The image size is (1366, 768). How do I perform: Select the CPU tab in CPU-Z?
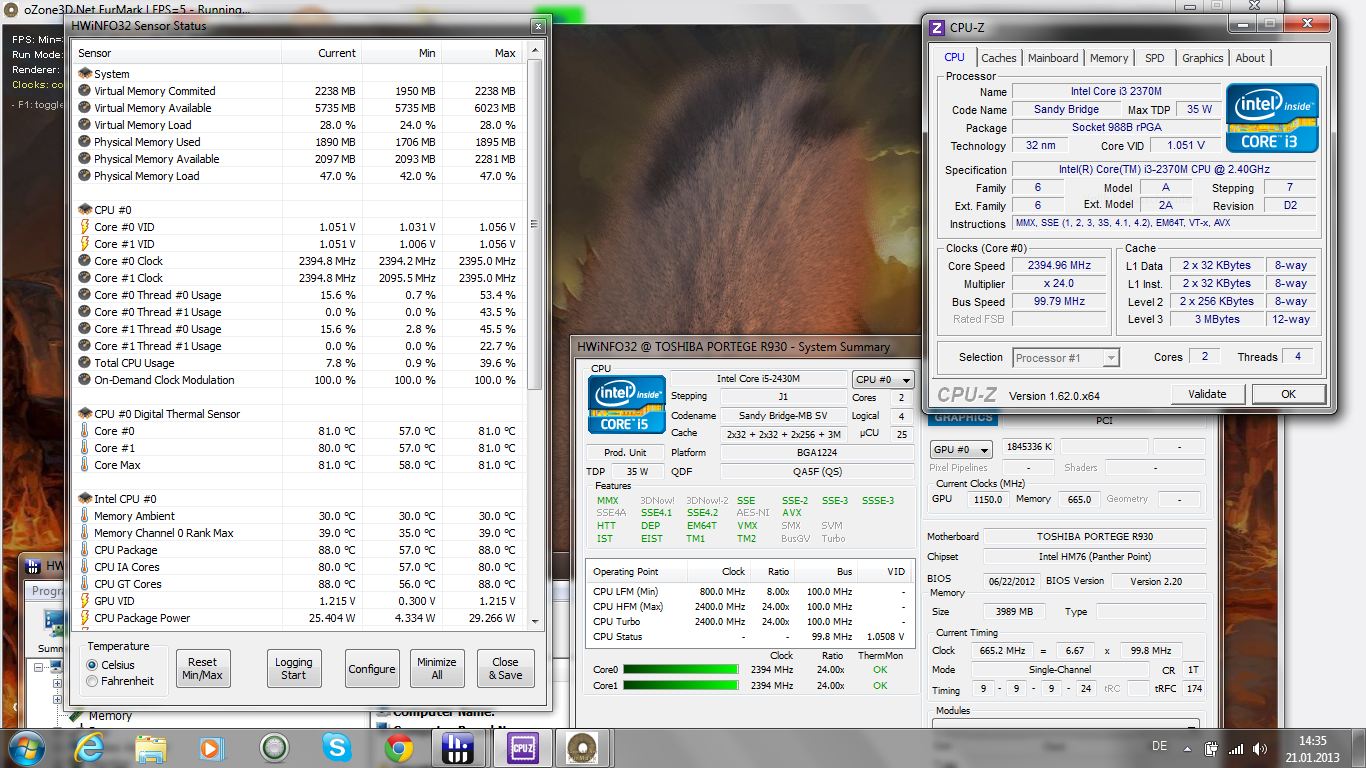[955, 57]
